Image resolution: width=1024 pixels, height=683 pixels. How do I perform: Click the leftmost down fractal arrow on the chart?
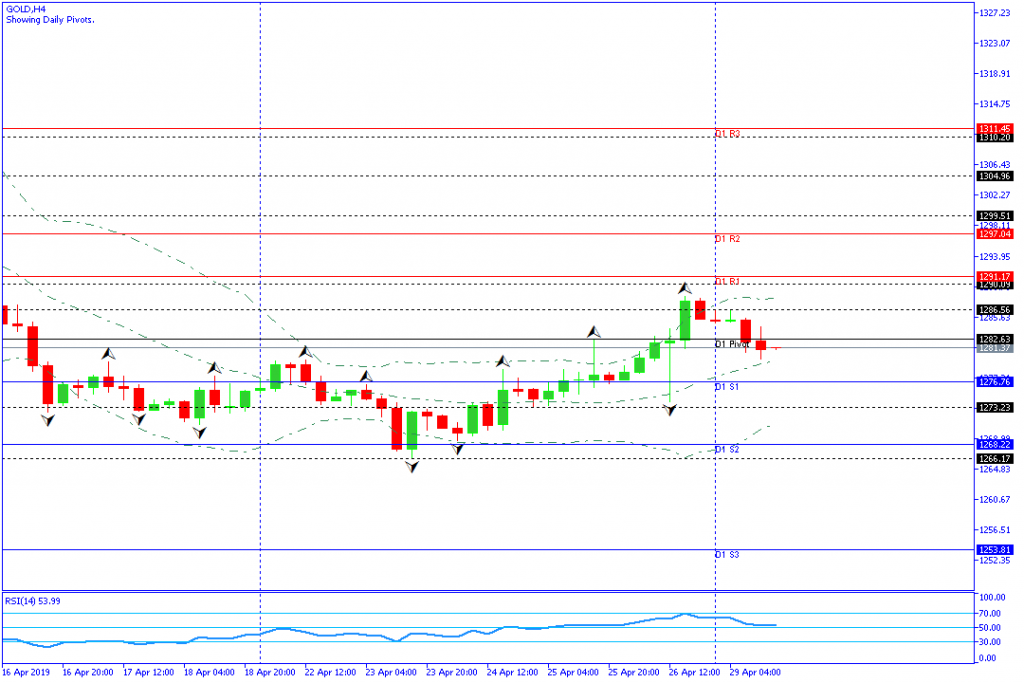click(x=48, y=420)
